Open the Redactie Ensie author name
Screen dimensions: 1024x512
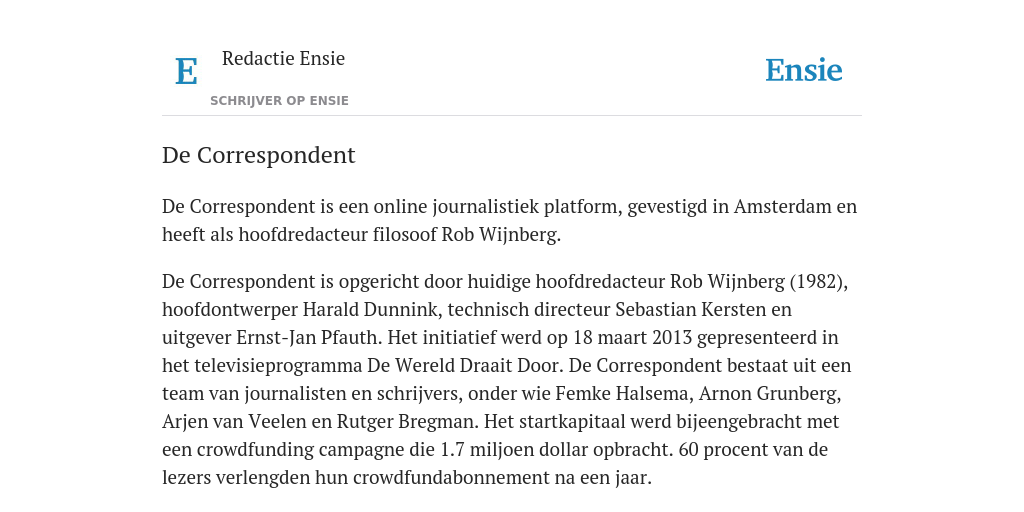pyautogui.click(x=283, y=58)
